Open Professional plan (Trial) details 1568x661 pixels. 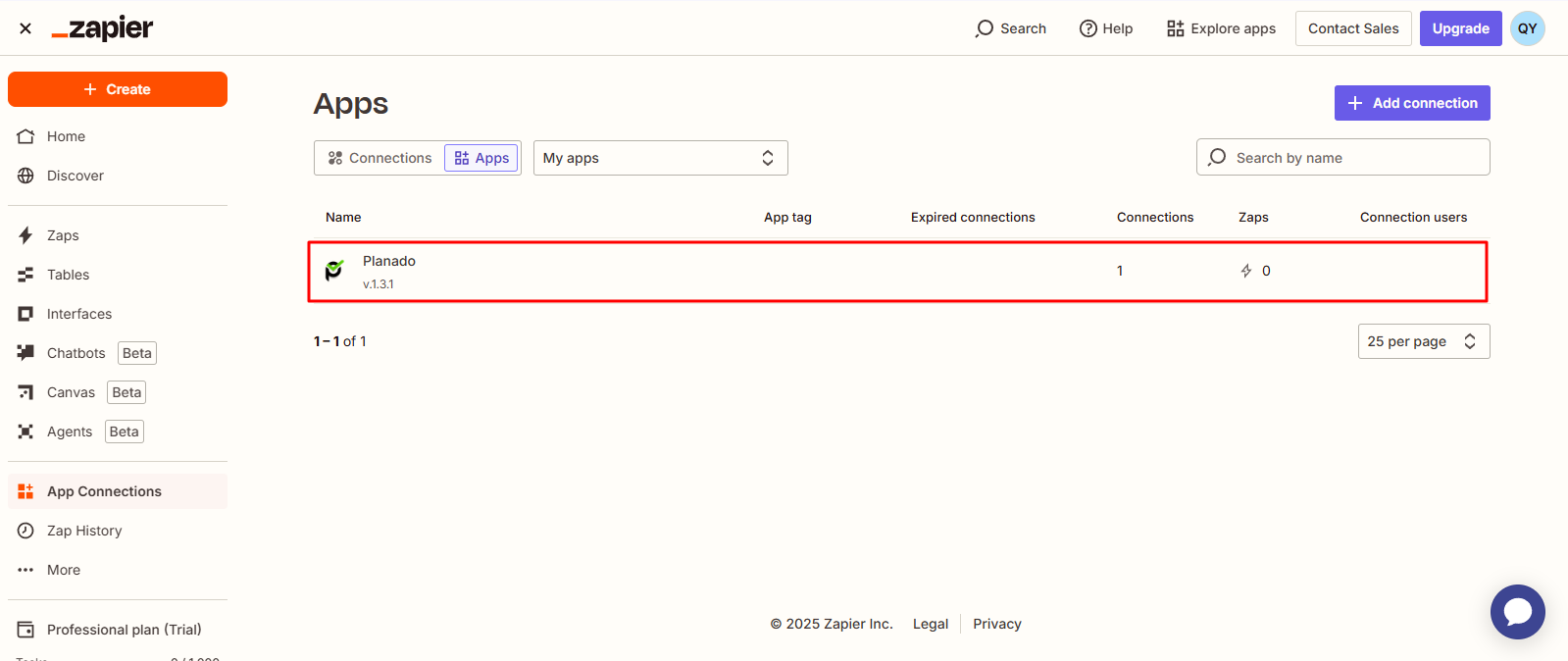coord(118,630)
